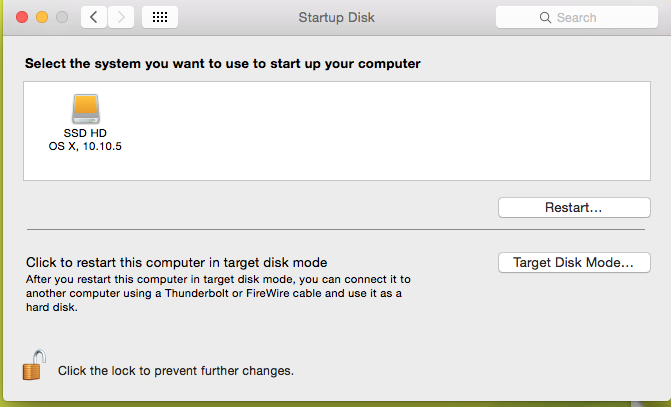Click the Restart... button
This screenshot has width=671, height=407.
click(574, 208)
